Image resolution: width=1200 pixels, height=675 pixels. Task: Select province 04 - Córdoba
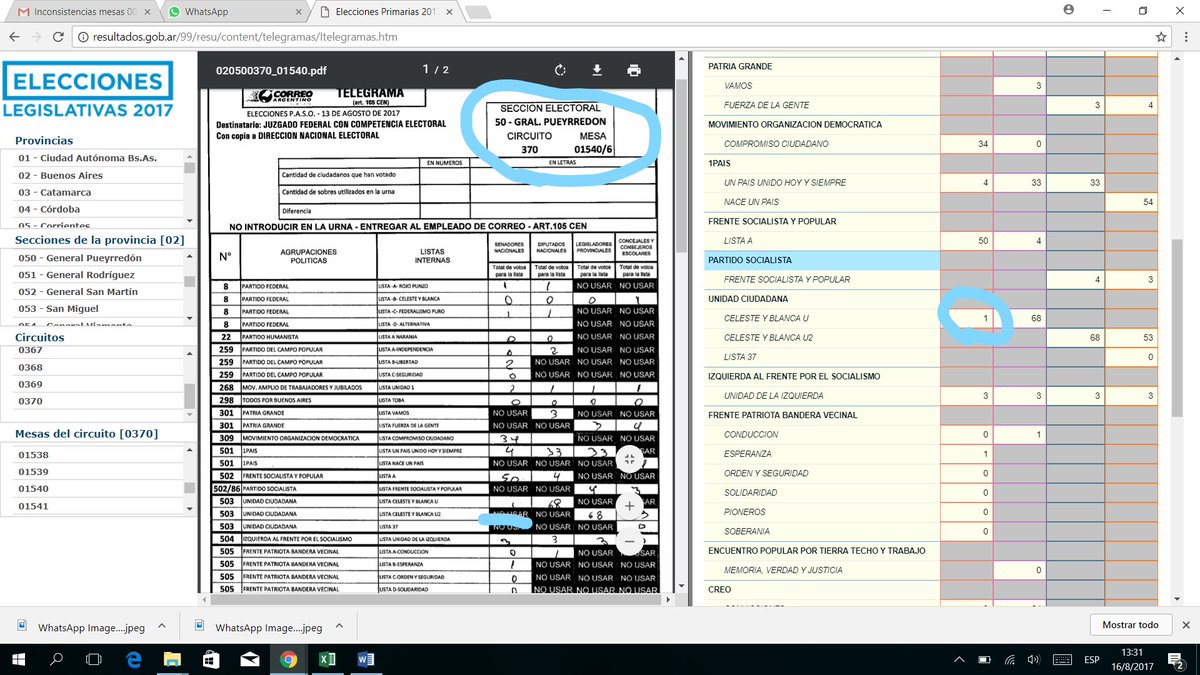click(92, 210)
